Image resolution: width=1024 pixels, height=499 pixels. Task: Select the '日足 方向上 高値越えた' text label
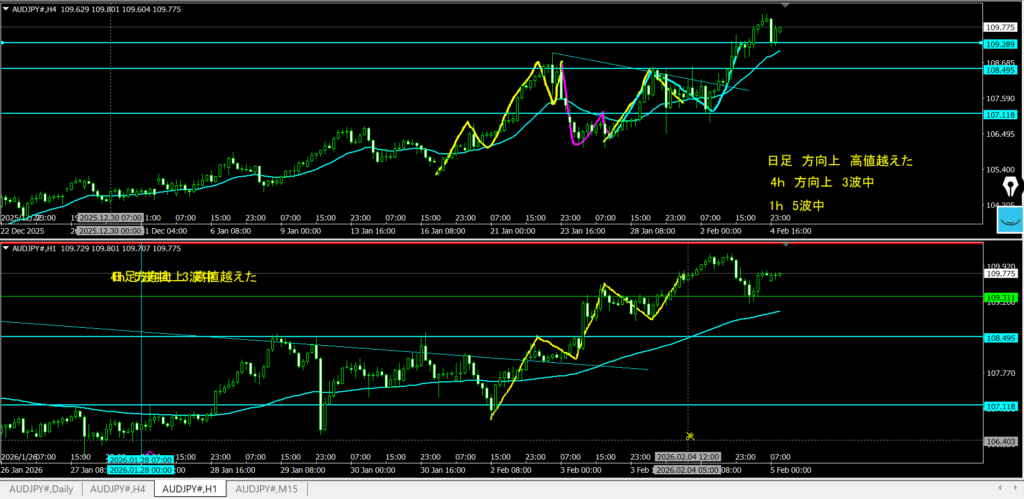click(x=839, y=160)
